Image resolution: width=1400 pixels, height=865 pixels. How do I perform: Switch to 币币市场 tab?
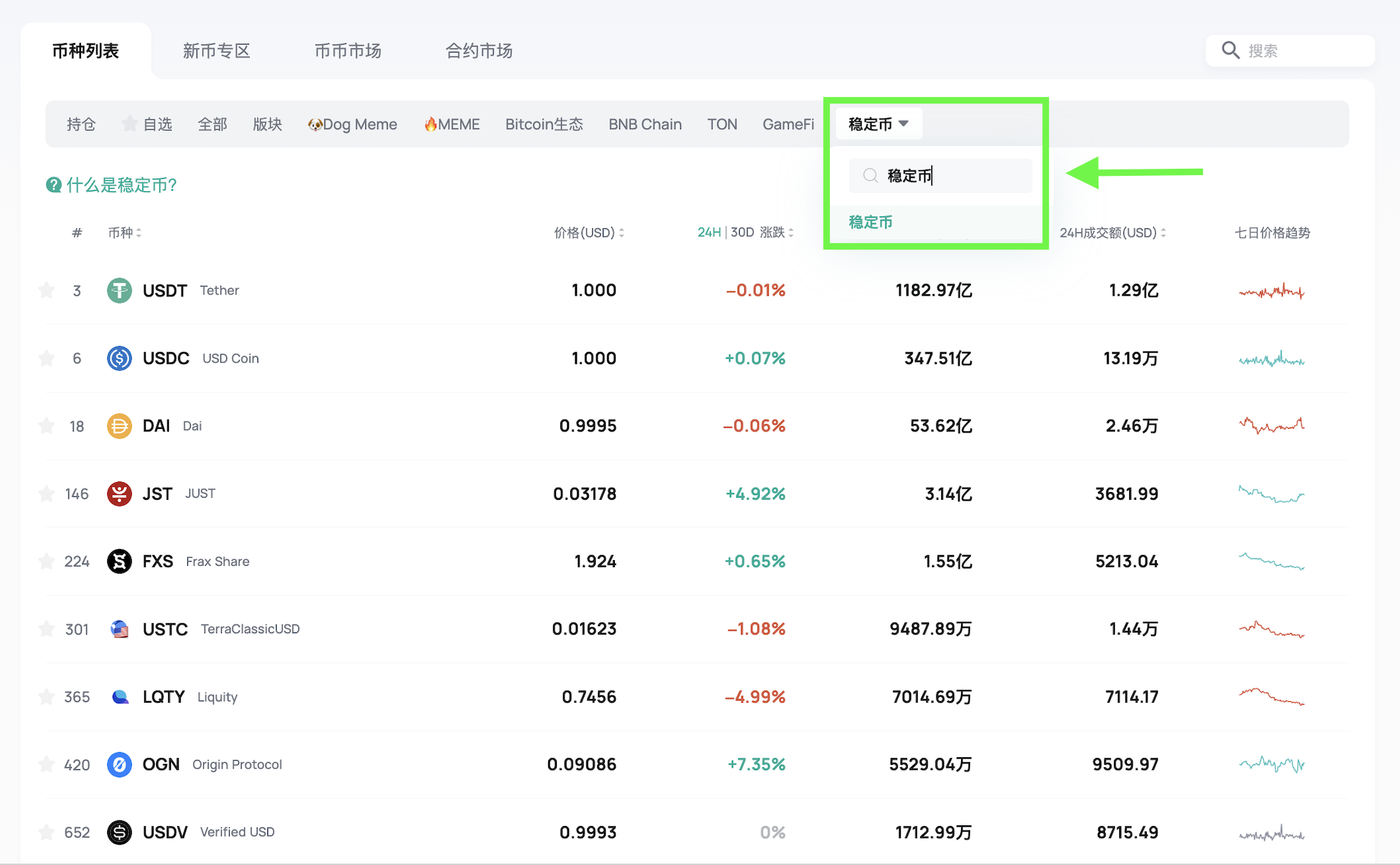click(348, 51)
